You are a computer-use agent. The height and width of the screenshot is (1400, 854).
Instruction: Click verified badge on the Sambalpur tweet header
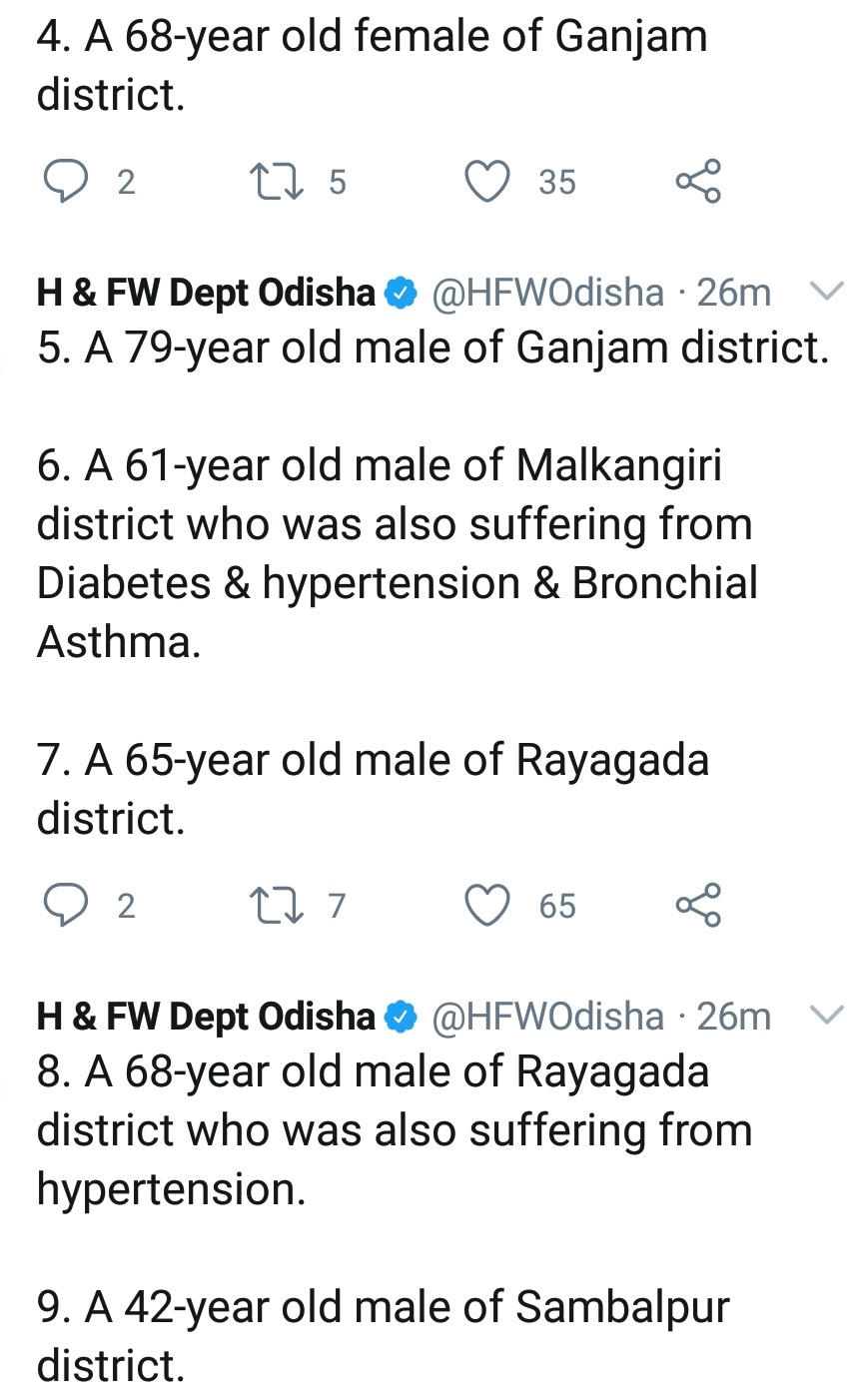[x=400, y=1017]
